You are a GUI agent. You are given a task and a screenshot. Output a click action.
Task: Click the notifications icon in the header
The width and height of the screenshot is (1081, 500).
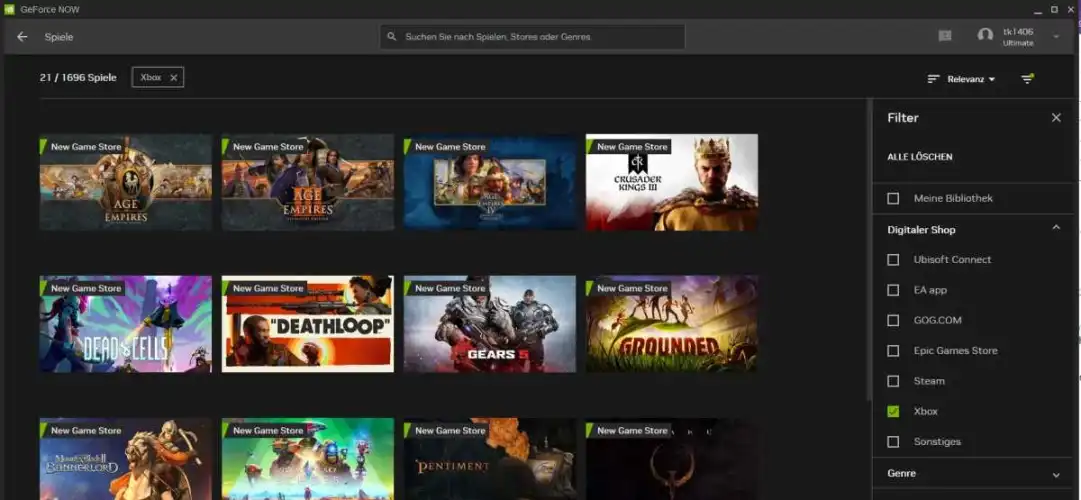click(x=945, y=36)
